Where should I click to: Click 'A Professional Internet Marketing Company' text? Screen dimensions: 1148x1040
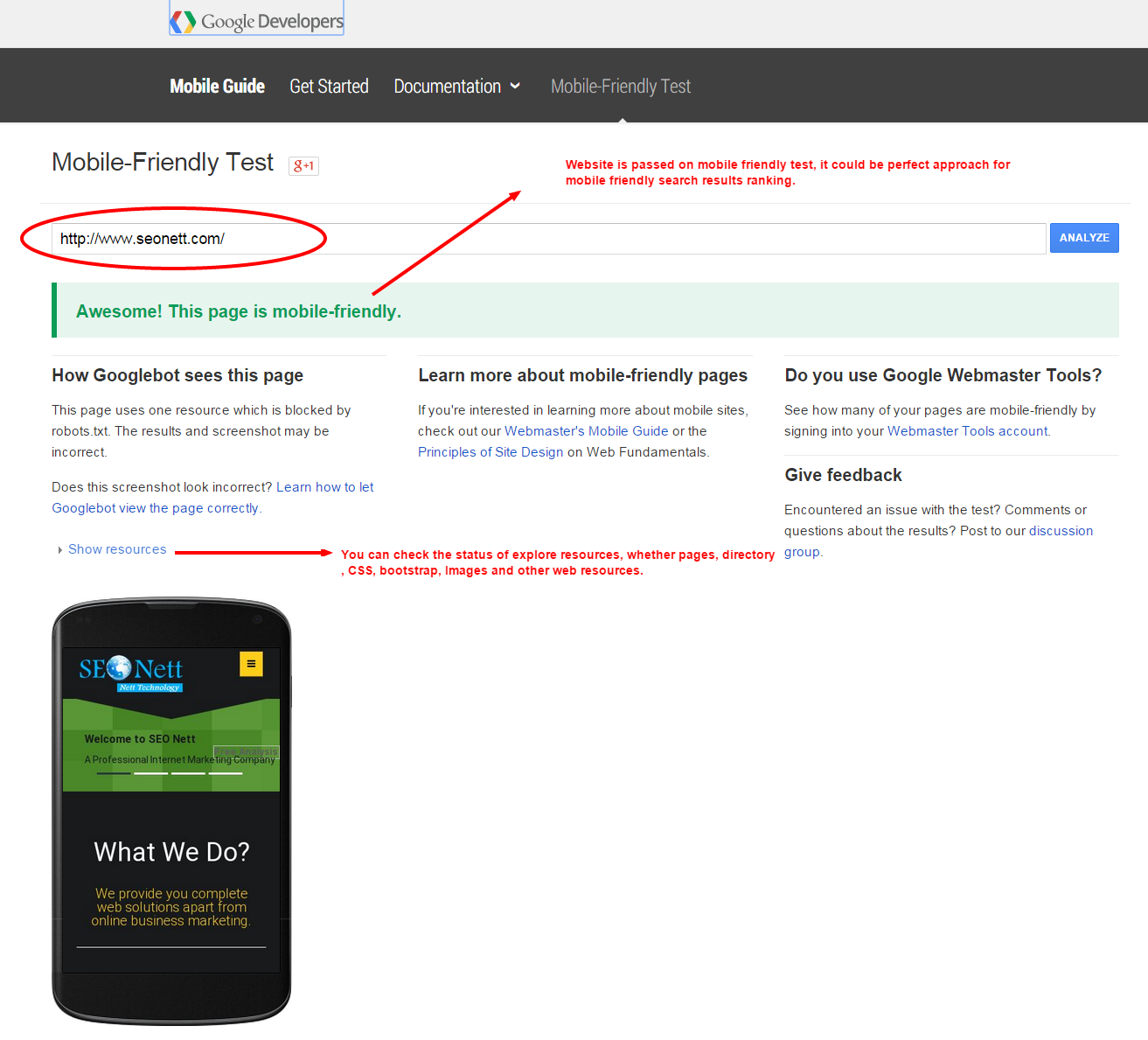(x=179, y=760)
